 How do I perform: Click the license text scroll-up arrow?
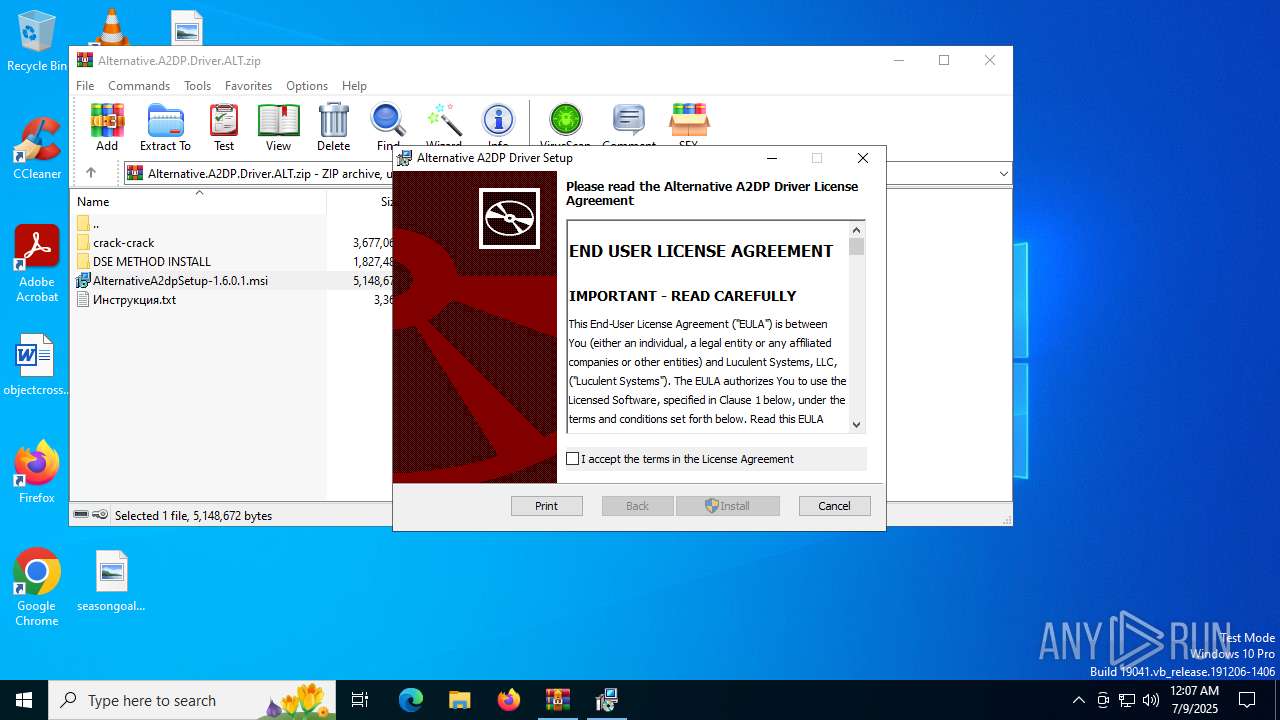(856, 229)
